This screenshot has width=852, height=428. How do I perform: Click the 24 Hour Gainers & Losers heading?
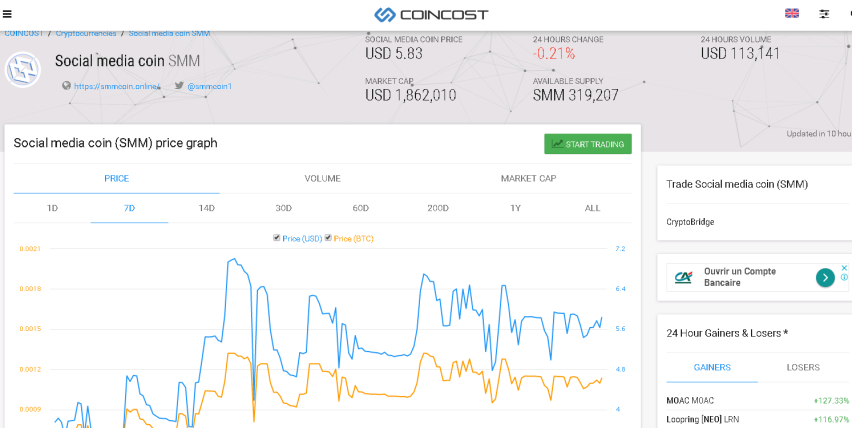727,333
